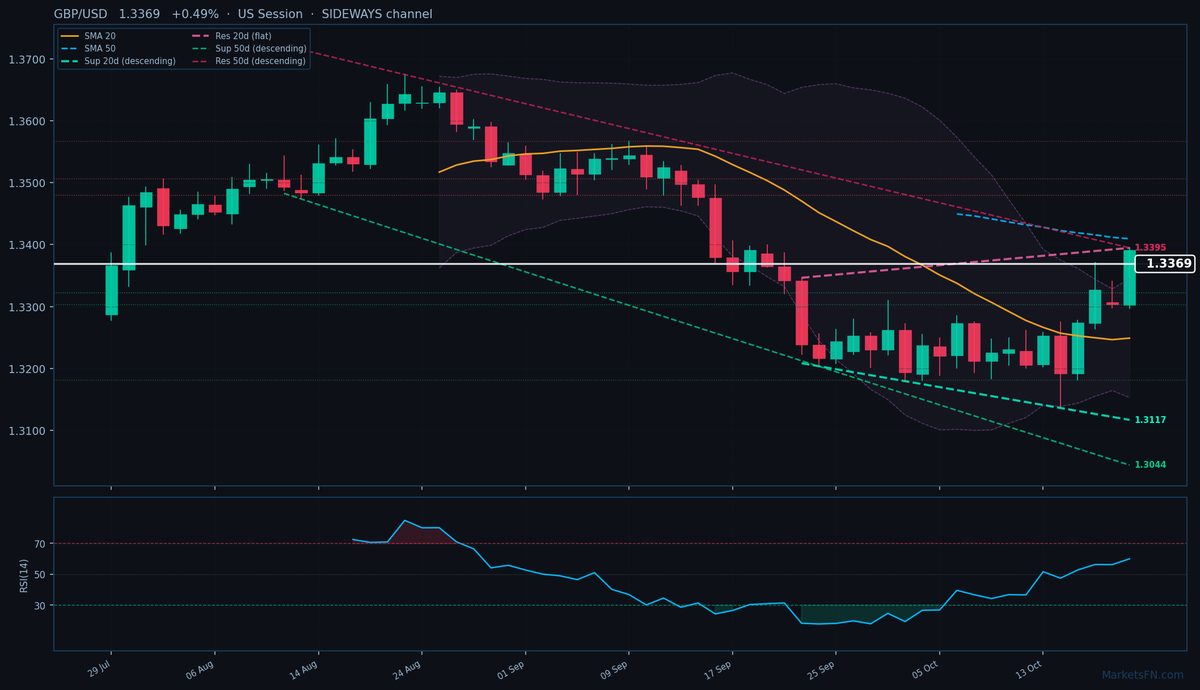Screen dimensions: 1200x690
Task: Click the 06 Aug date label
Action: [201, 669]
